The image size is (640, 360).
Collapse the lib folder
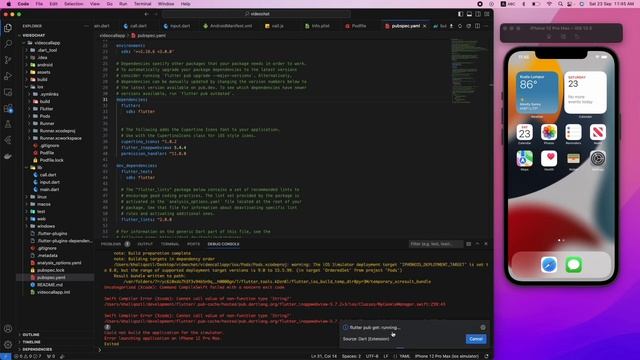coord(39,167)
